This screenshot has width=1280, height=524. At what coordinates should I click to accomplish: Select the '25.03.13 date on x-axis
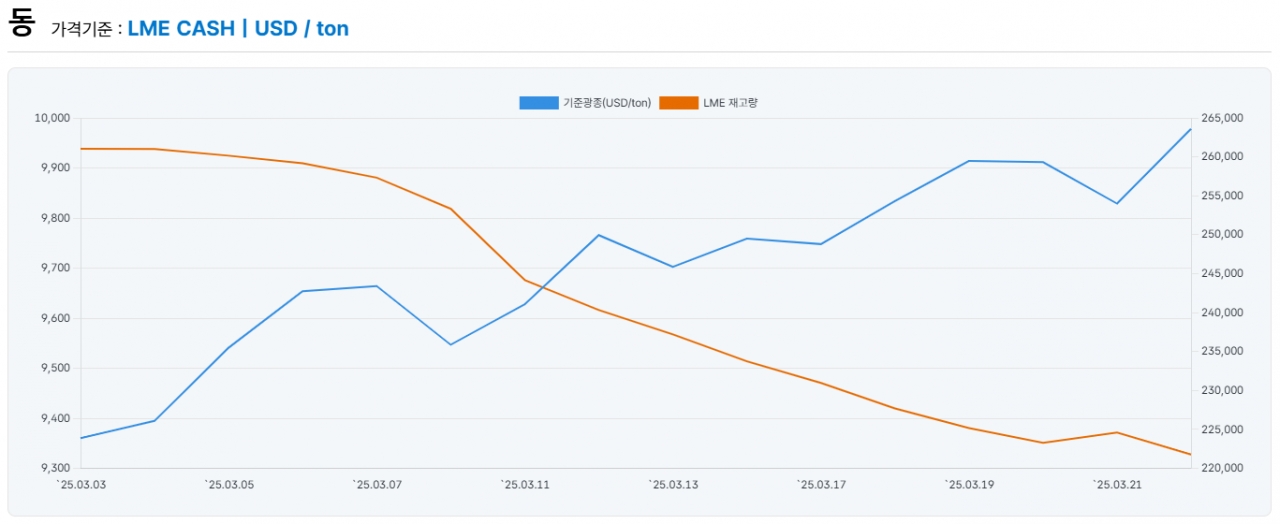pyautogui.click(x=673, y=485)
